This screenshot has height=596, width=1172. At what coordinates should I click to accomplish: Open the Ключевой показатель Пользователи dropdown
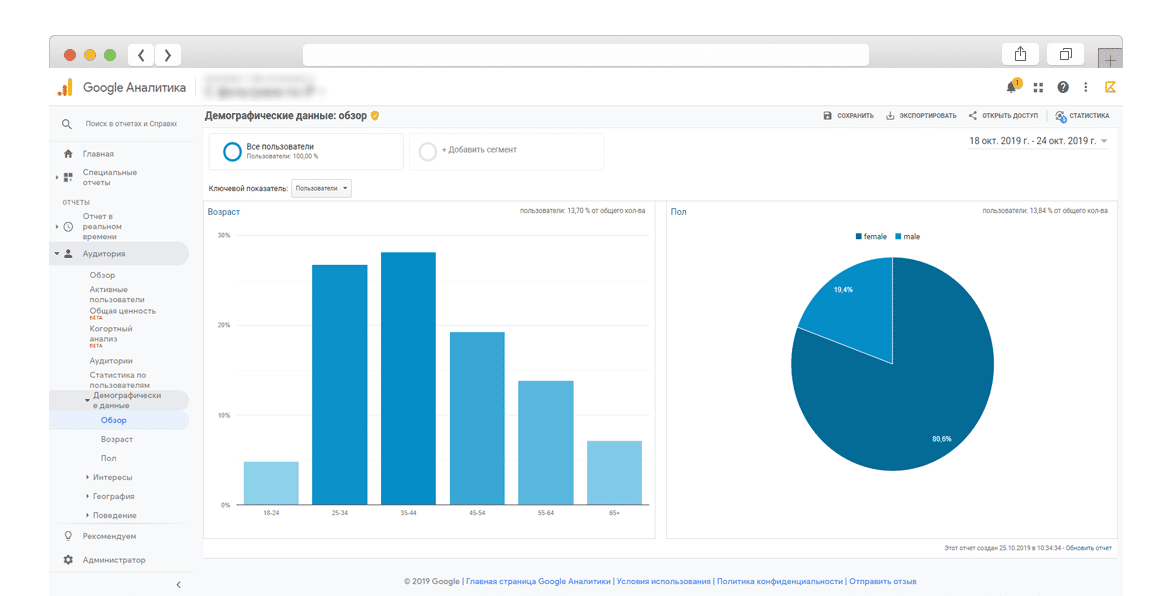(321, 188)
